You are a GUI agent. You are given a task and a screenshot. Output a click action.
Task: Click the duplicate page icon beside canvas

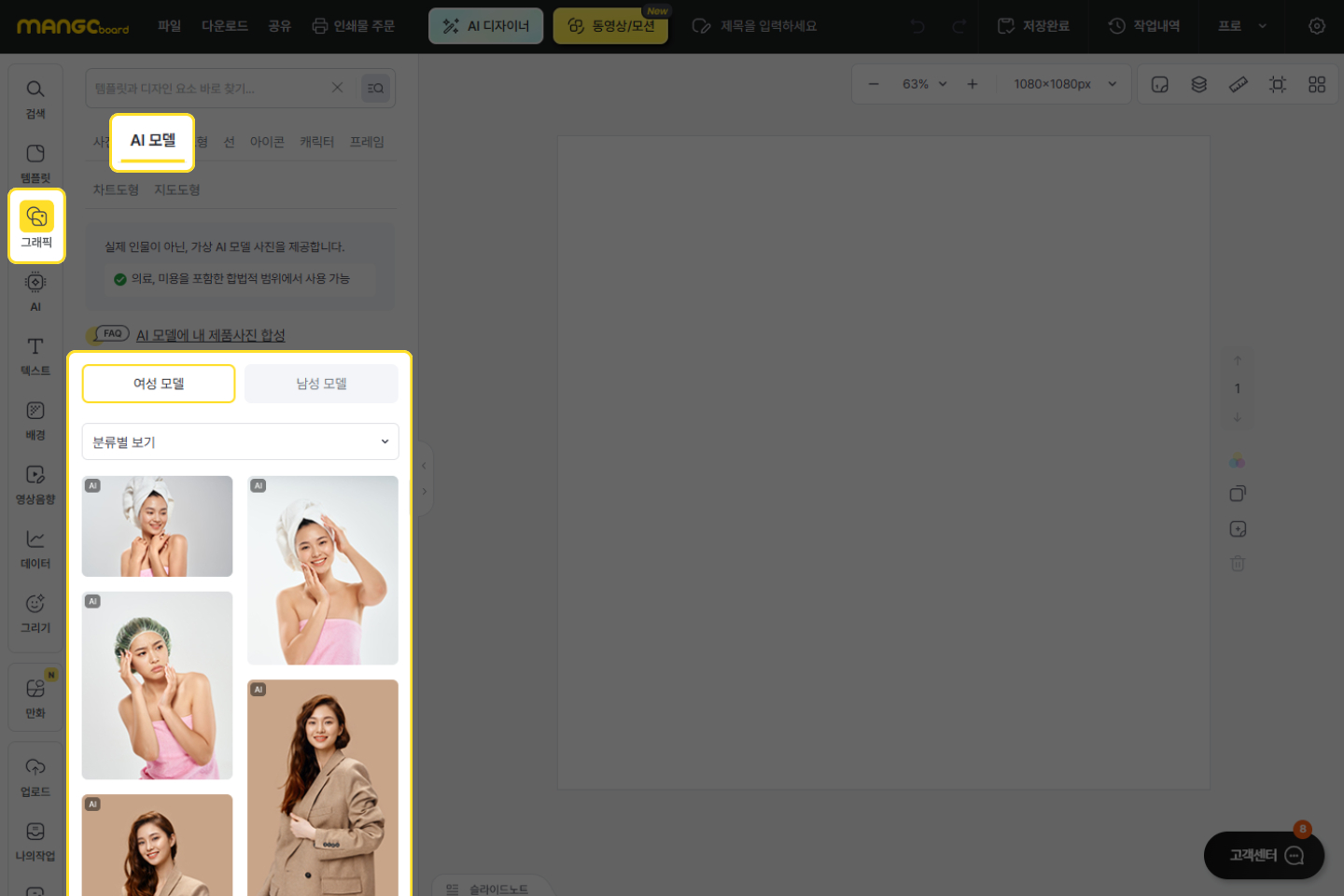[1238, 494]
